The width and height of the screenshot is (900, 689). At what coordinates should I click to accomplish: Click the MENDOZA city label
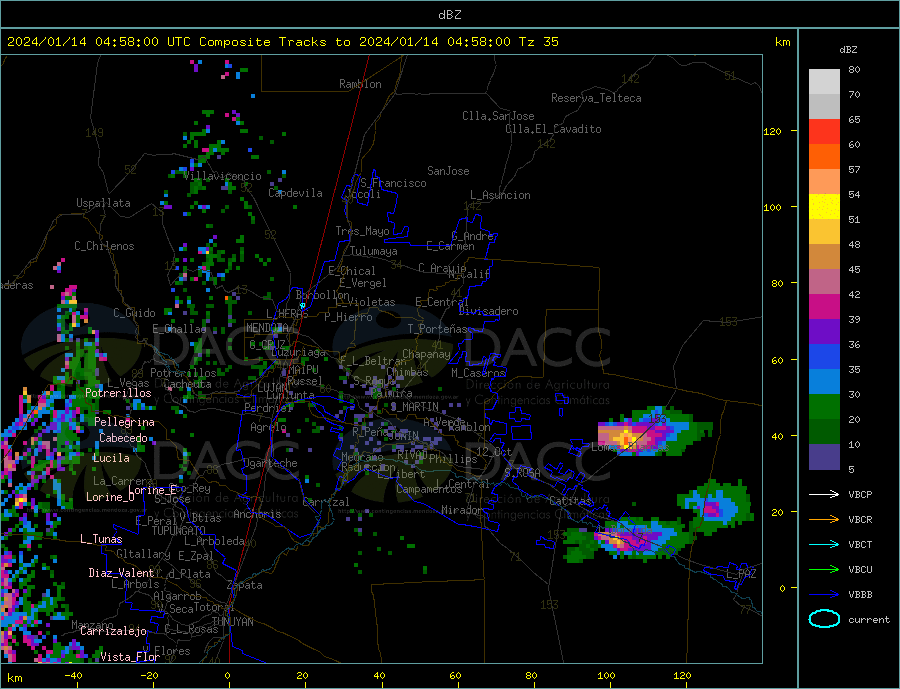point(267,328)
